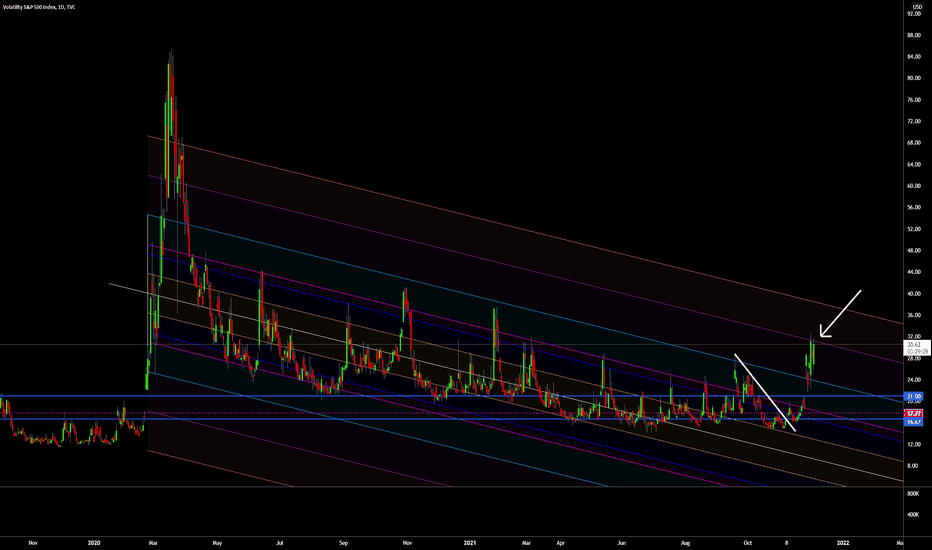This screenshot has height=550, width=932.
Task: Click the 2021 time axis label
Action: tap(470, 543)
